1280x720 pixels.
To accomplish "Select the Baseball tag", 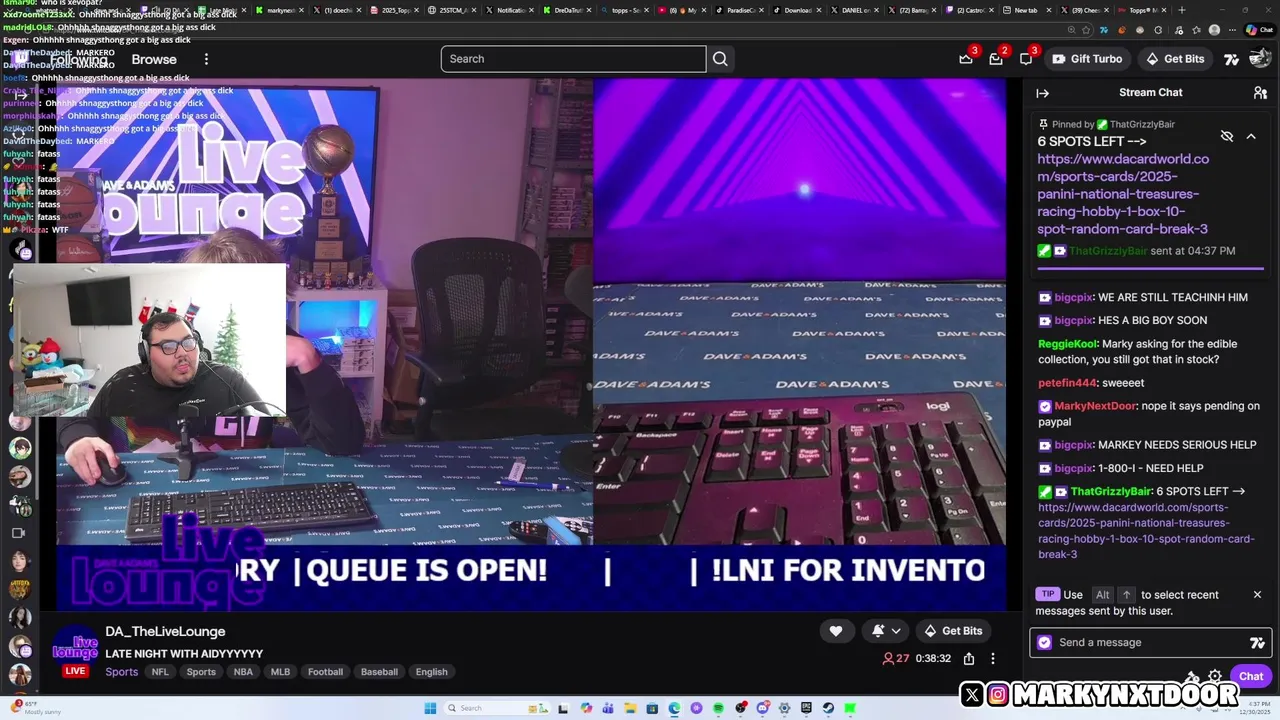I will pyautogui.click(x=379, y=672).
